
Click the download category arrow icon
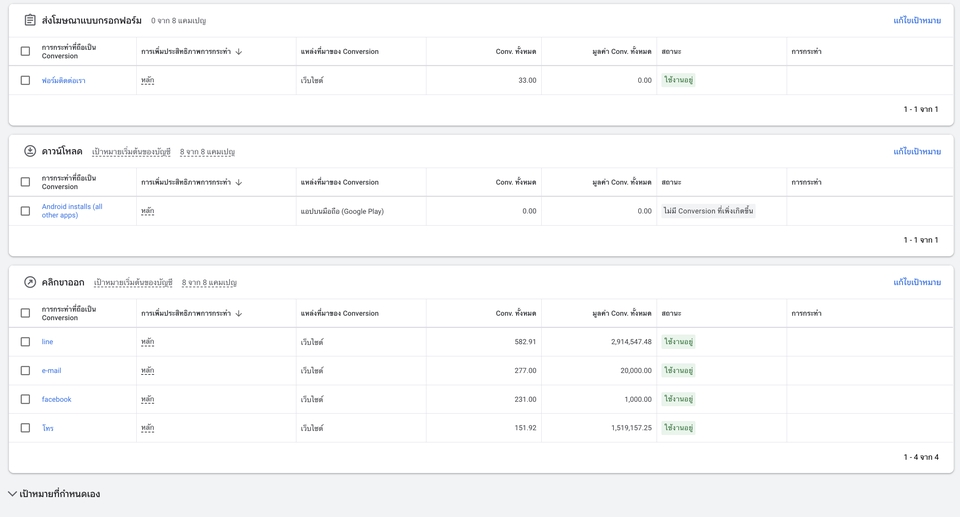[30, 151]
